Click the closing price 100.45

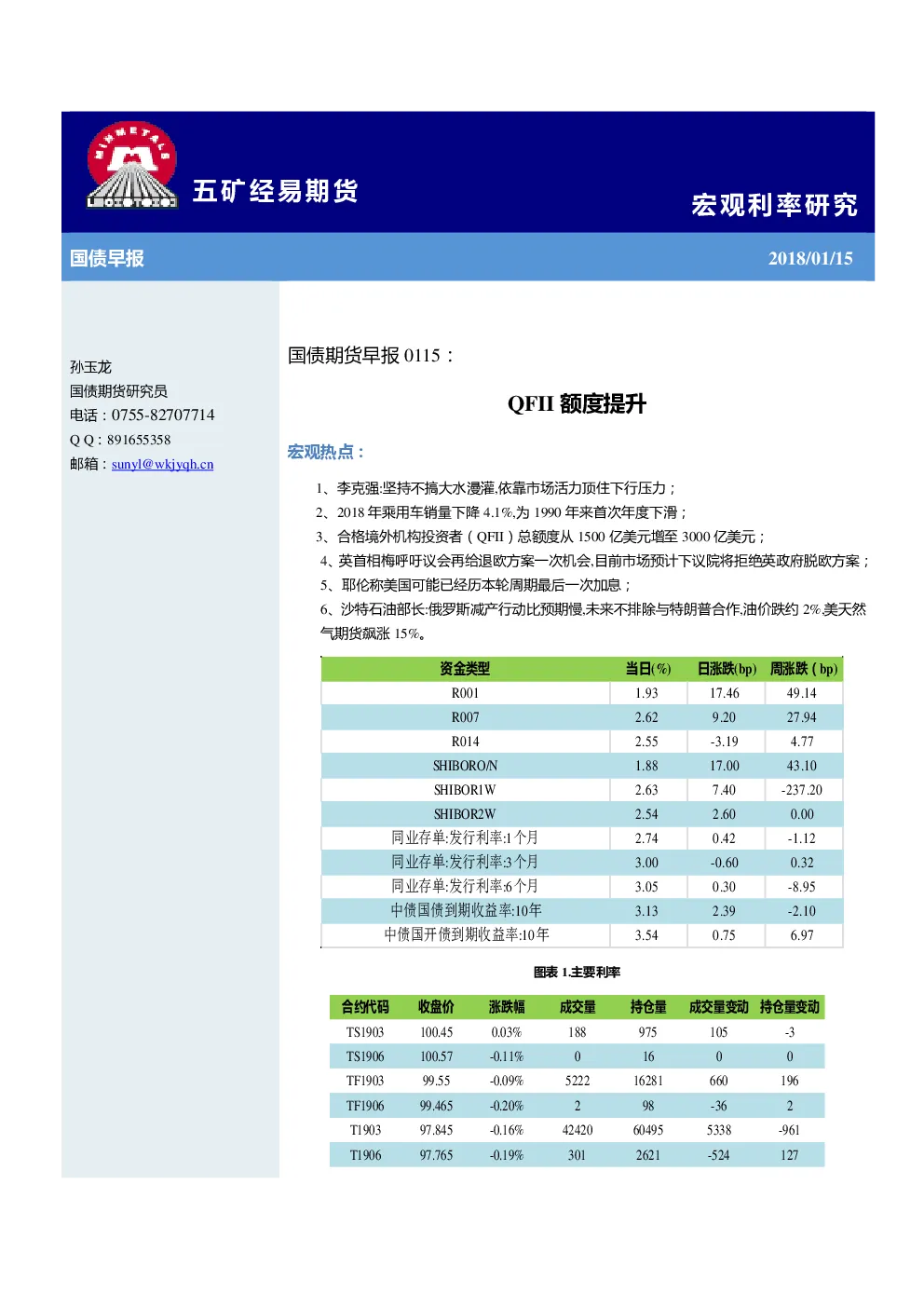point(436,1032)
